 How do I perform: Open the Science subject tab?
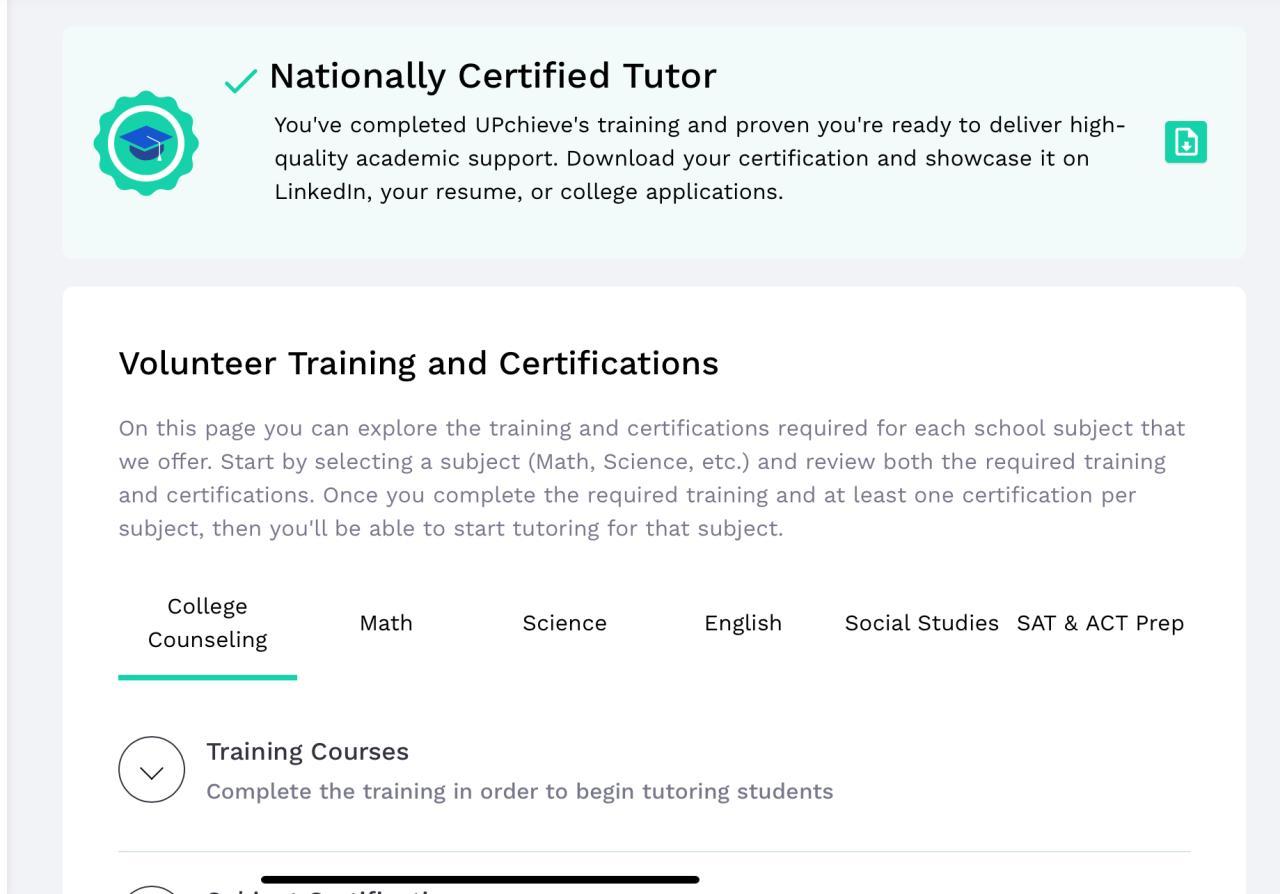pyautogui.click(x=564, y=623)
